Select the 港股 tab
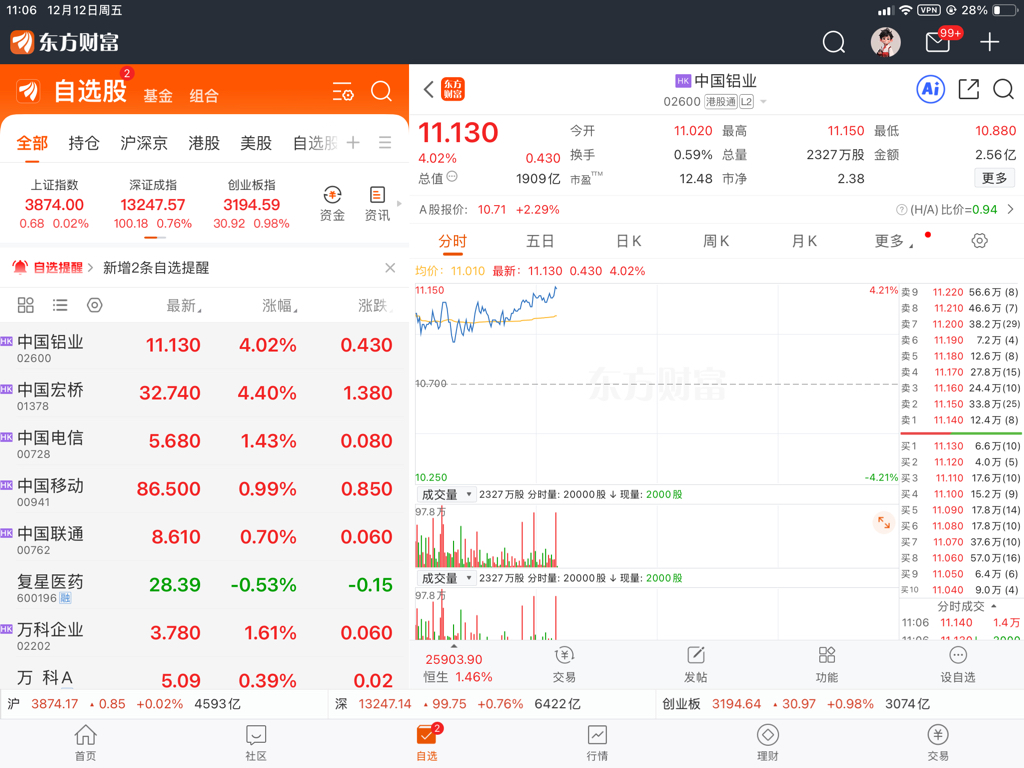The height and width of the screenshot is (768, 1024). point(204,142)
